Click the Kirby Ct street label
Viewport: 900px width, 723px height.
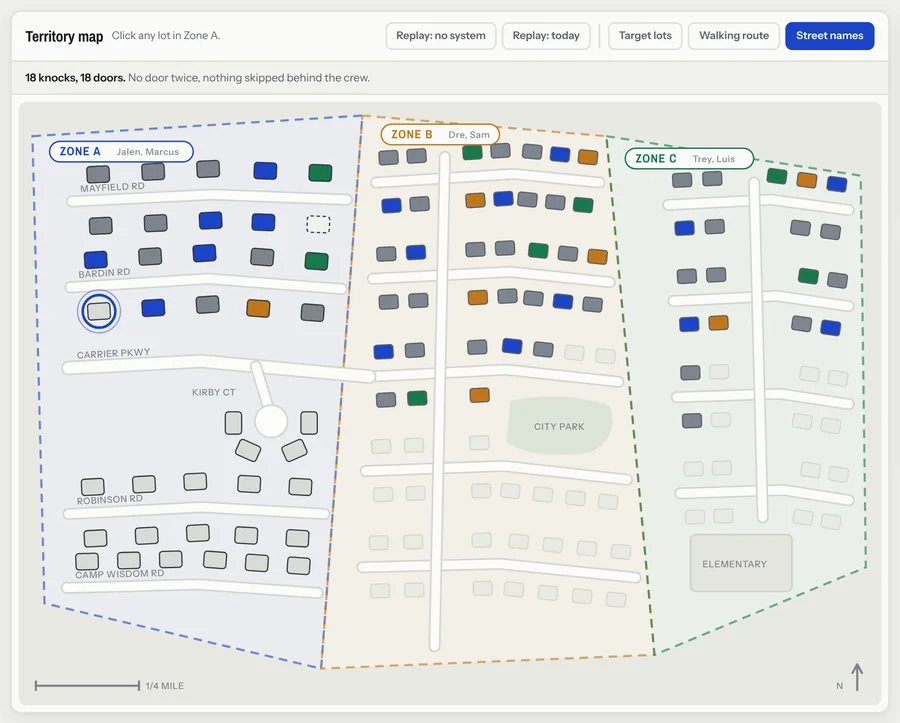(214, 392)
